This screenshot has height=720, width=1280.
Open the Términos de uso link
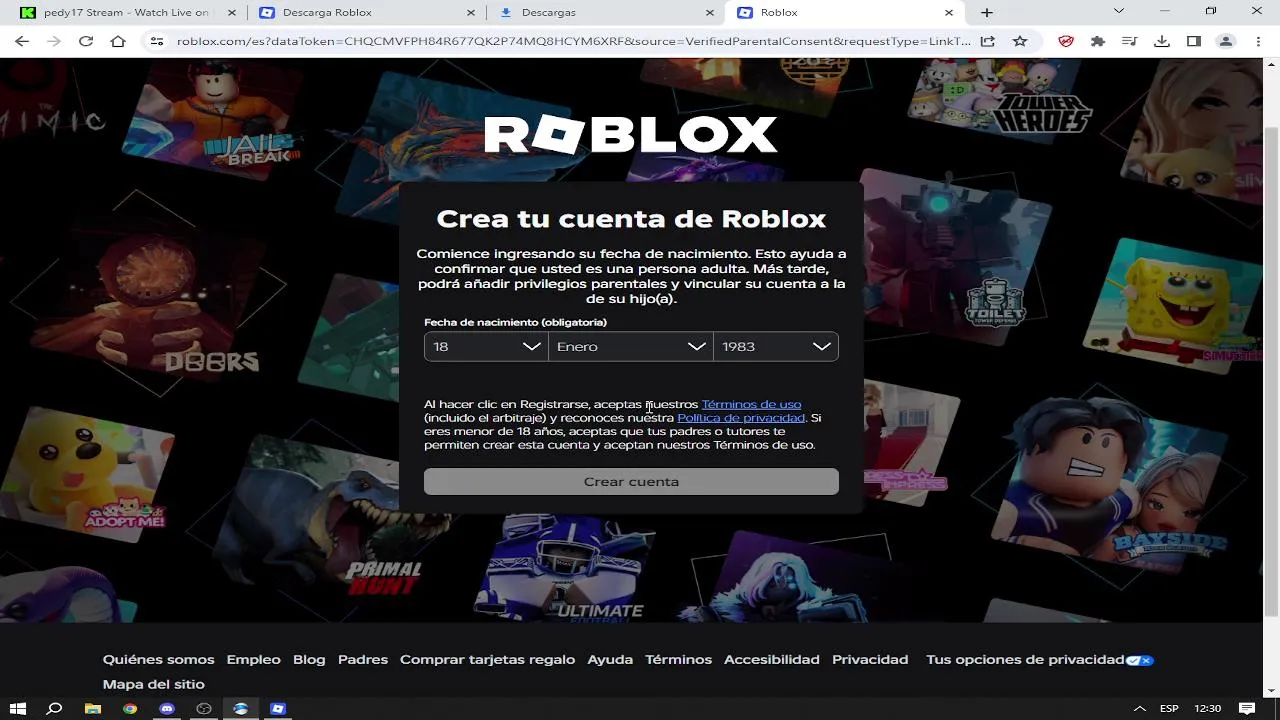(x=751, y=404)
